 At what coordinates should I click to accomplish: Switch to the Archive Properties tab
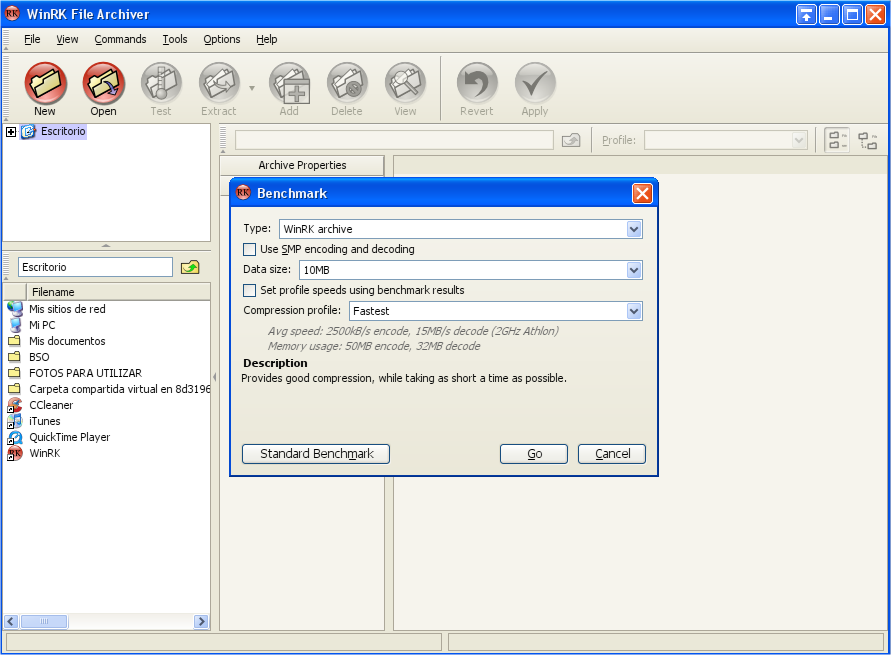point(302,165)
